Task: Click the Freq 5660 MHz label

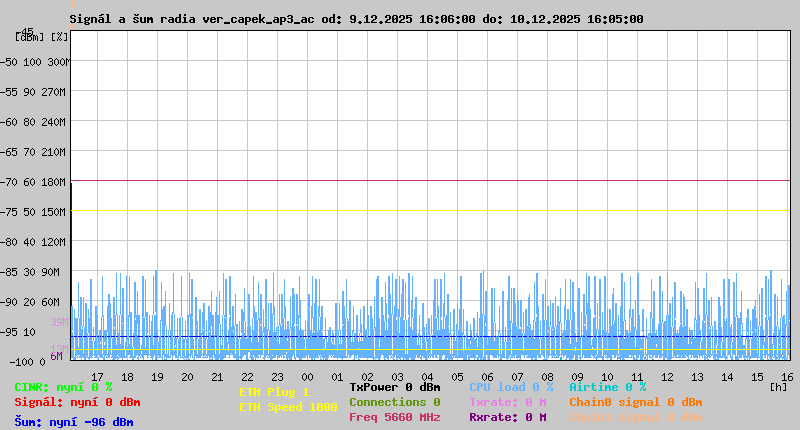Action: tap(394, 417)
